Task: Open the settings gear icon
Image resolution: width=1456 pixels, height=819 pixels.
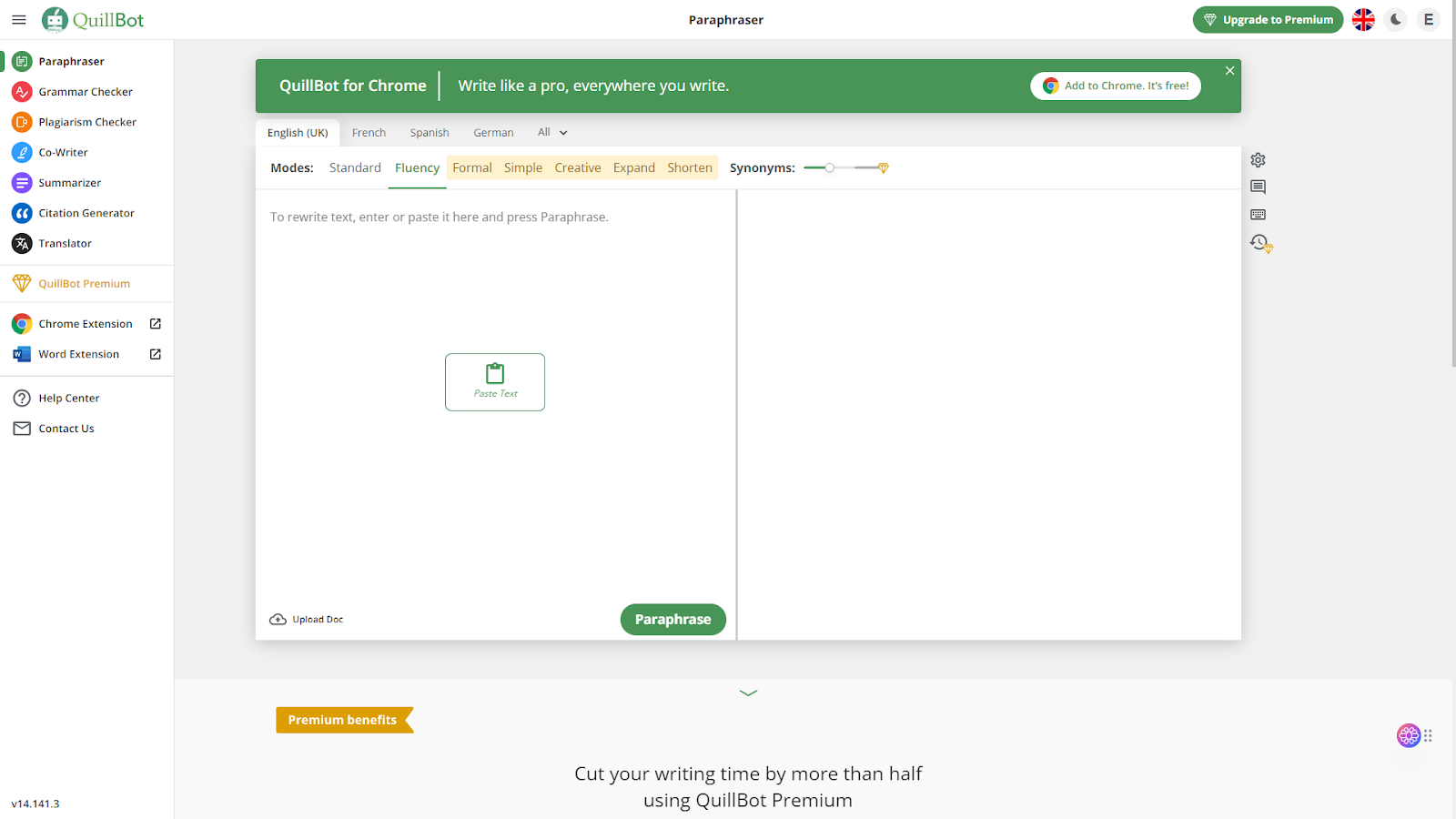Action: click(1258, 160)
